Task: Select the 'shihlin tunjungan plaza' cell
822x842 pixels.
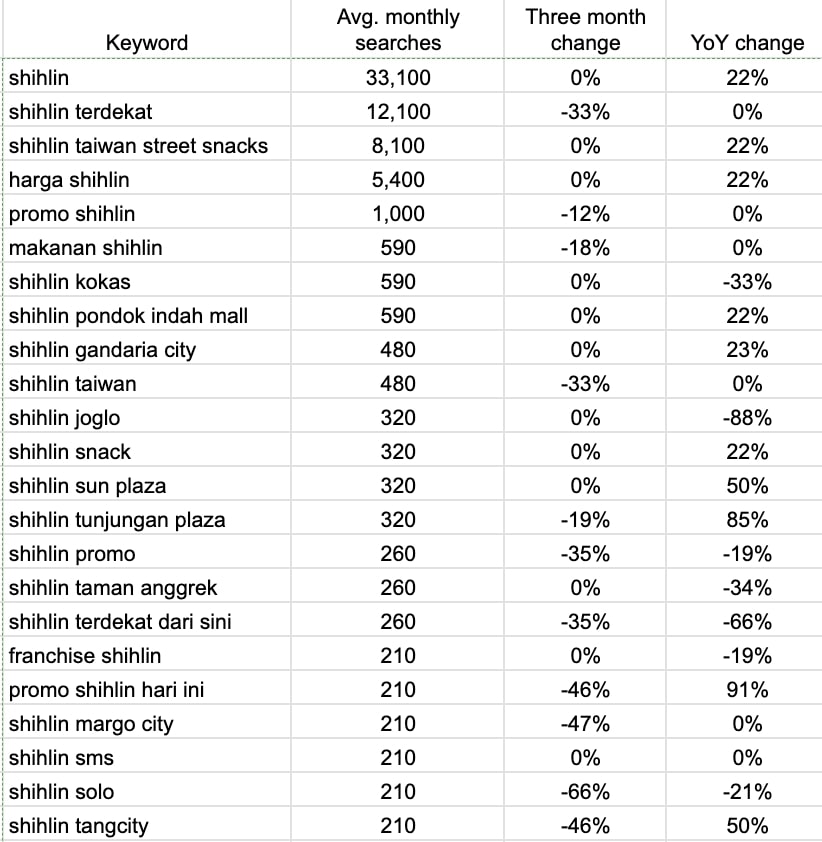Action: [x=117, y=520]
